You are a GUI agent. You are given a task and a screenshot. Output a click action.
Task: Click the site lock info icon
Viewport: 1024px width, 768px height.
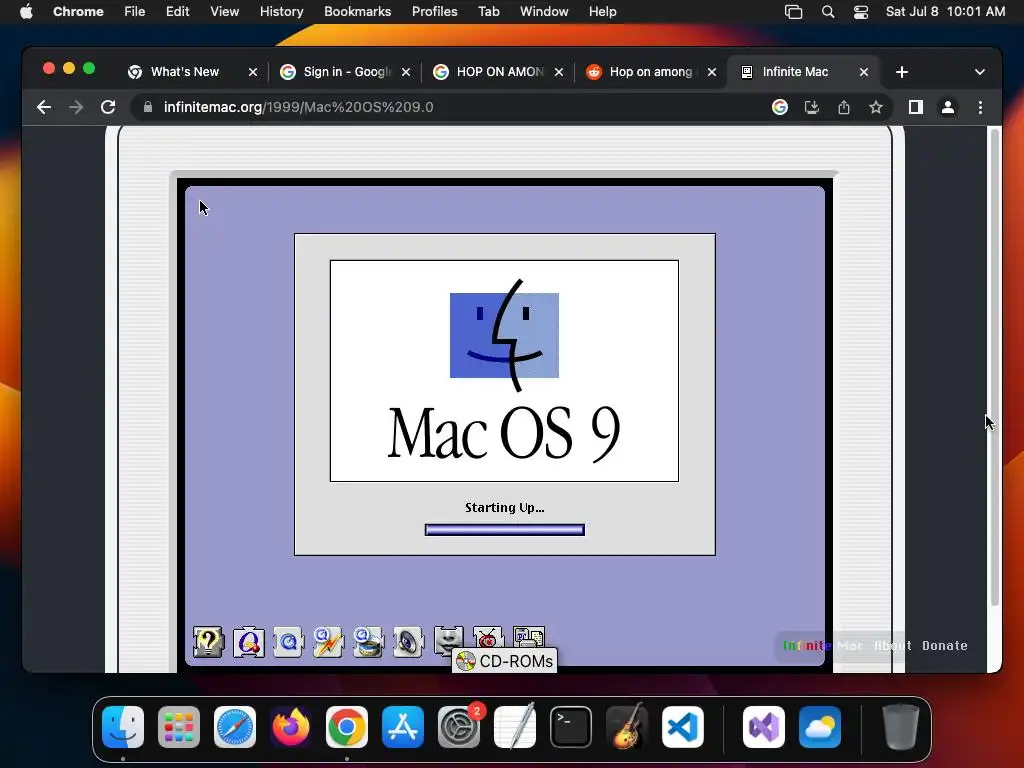click(148, 107)
